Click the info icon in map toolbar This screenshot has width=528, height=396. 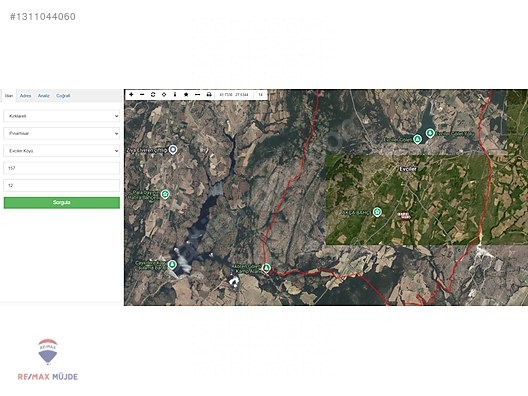click(175, 95)
